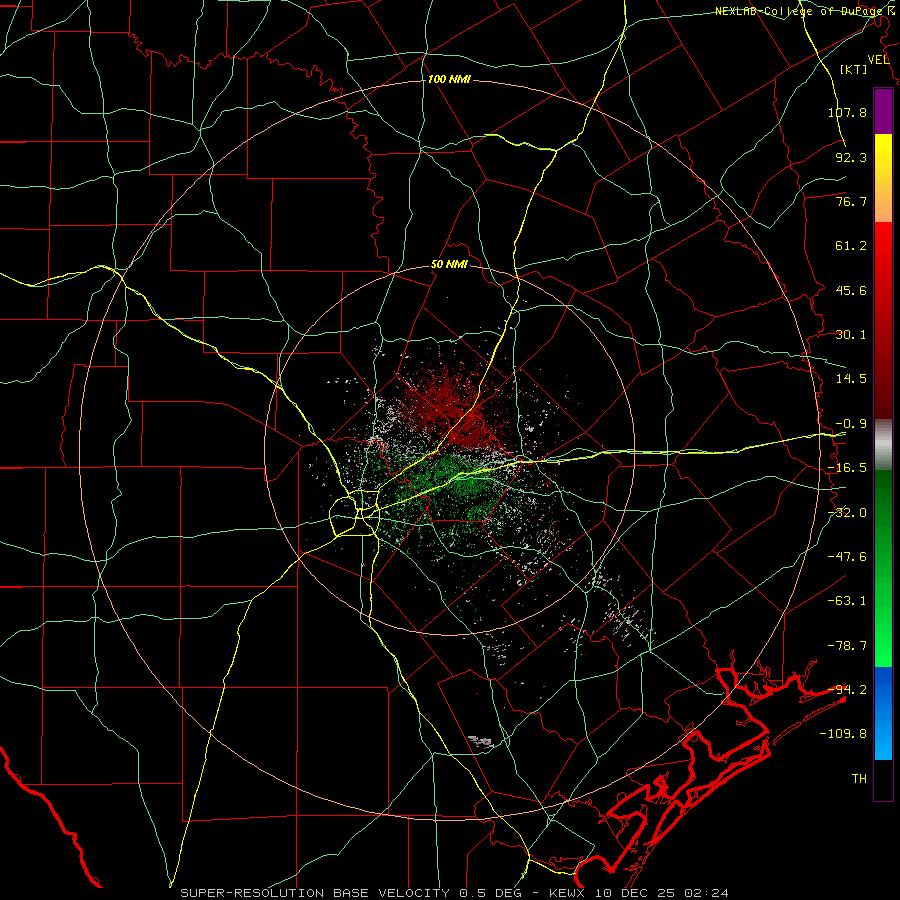Select the "92.3" scale value
This screenshot has height=900, width=900.
(x=851, y=157)
